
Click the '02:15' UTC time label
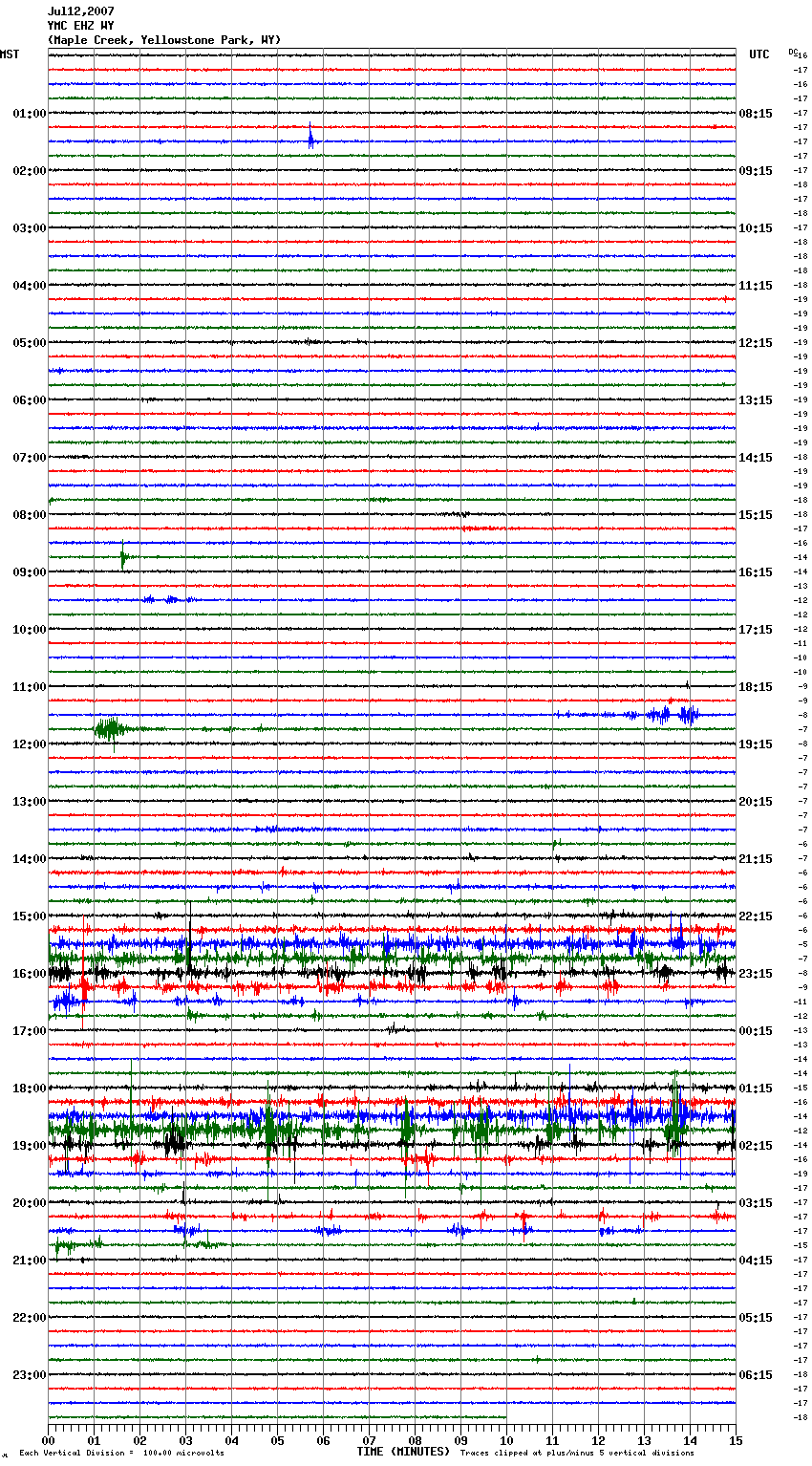tap(756, 1146)
